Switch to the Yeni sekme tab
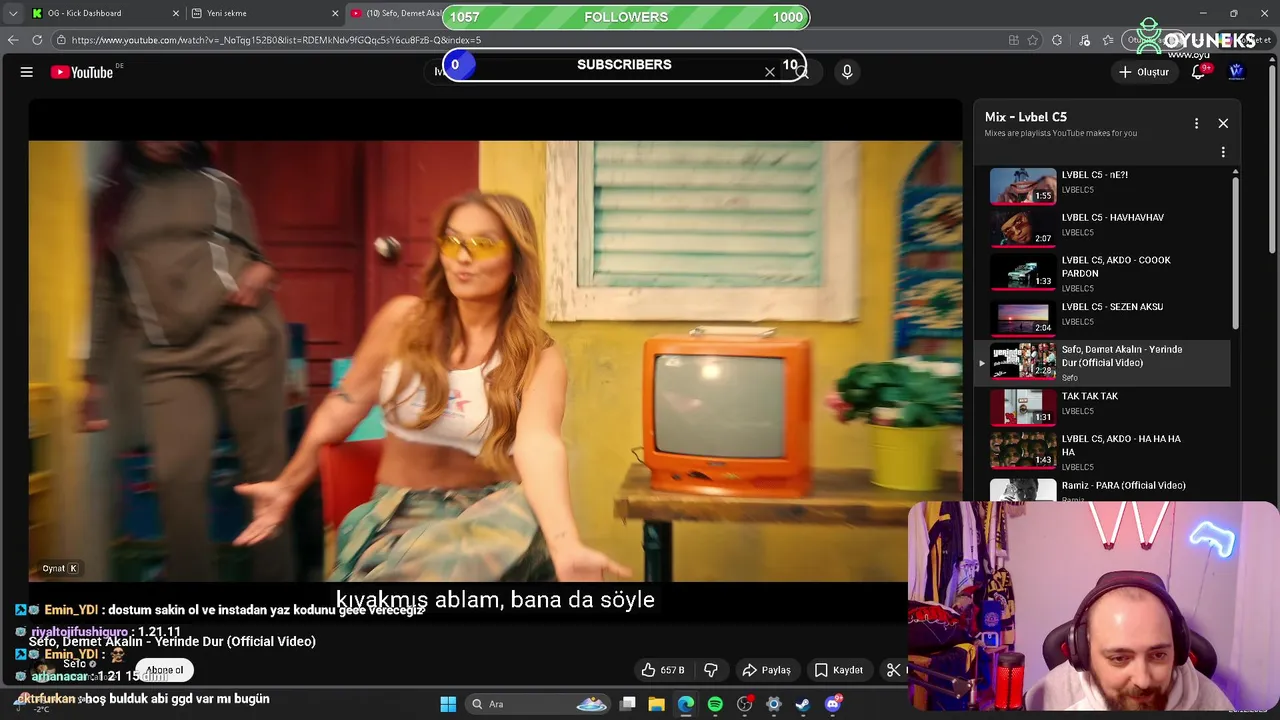Viewport: 1280px width, 720px height. 260,13
